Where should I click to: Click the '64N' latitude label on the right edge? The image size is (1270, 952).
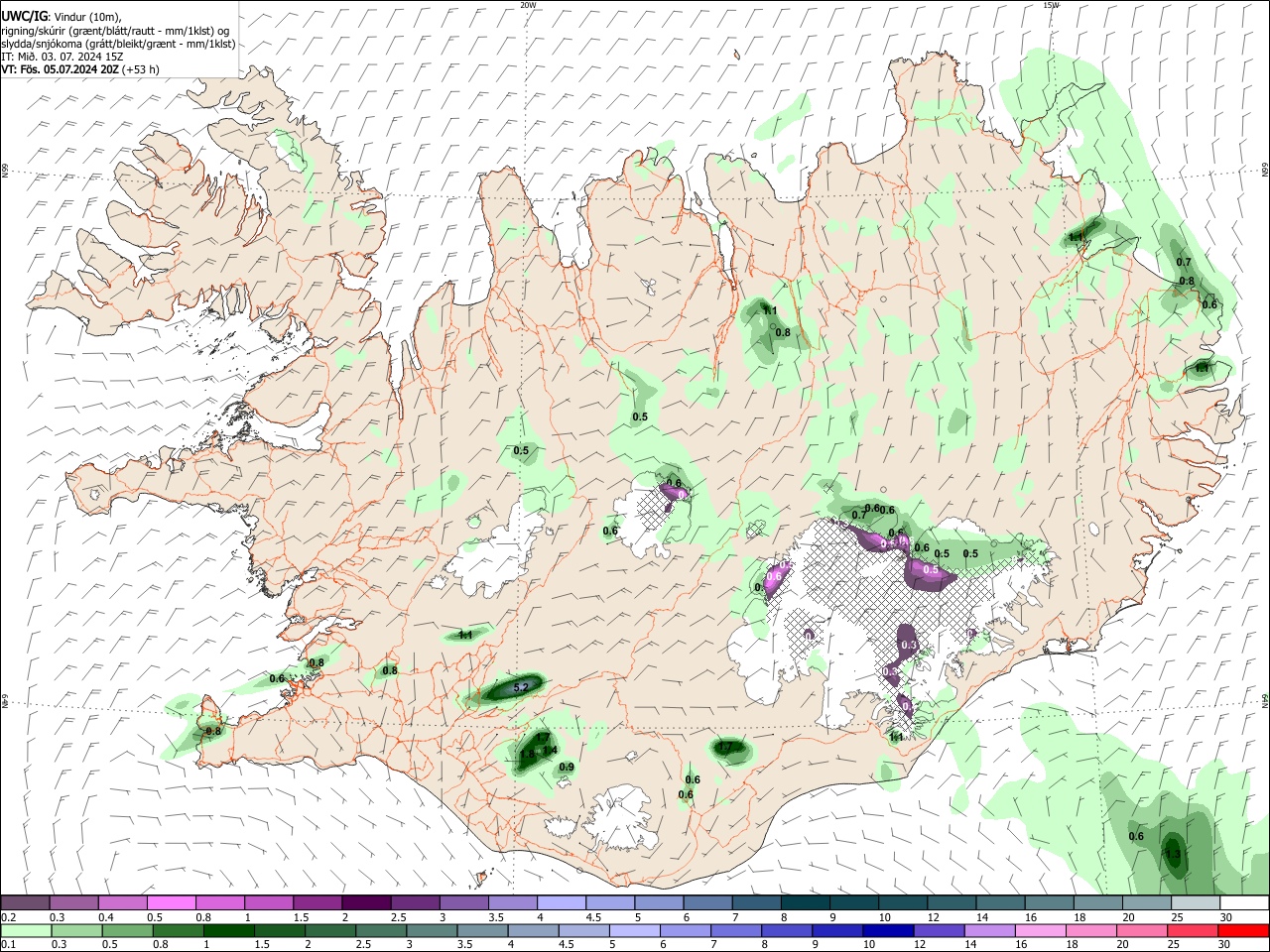pyautogui.click(x=1265, y=701)
